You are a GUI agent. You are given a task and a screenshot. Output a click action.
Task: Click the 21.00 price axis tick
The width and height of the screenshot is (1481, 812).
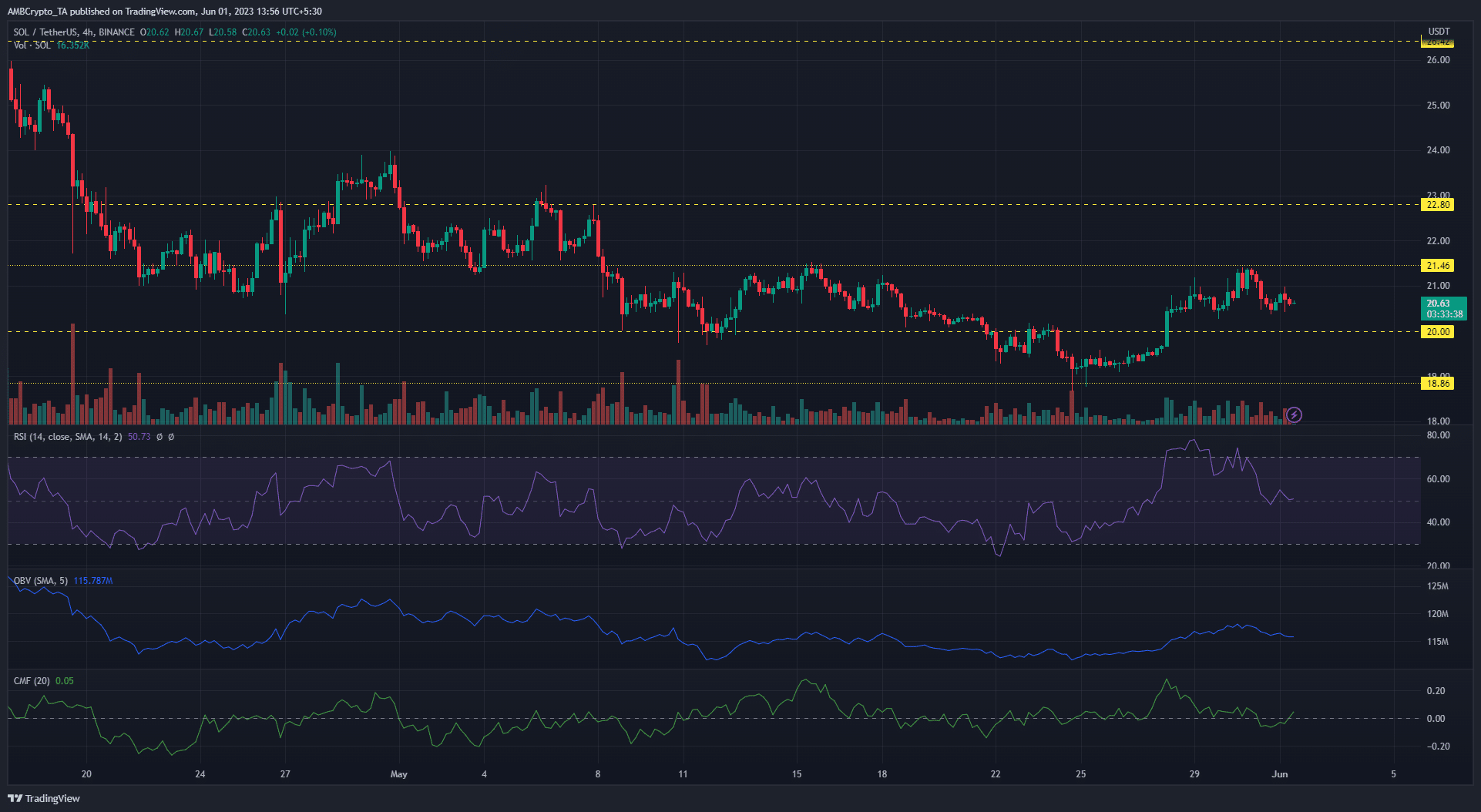coord(1438,286)
